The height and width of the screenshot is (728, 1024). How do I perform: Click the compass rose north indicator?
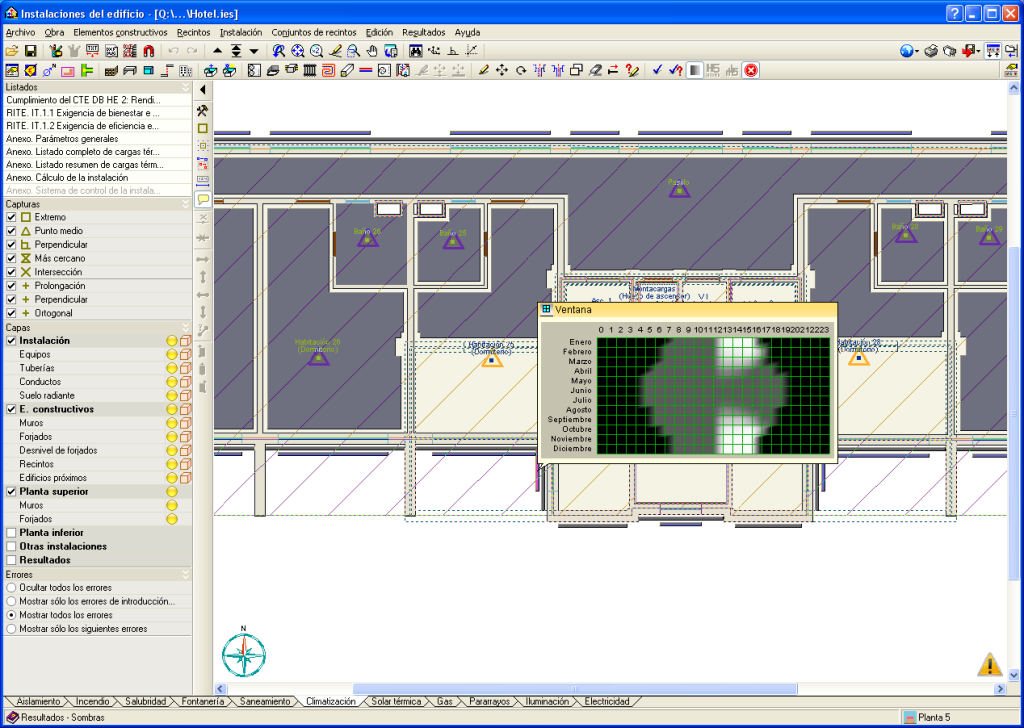[244, 654]
